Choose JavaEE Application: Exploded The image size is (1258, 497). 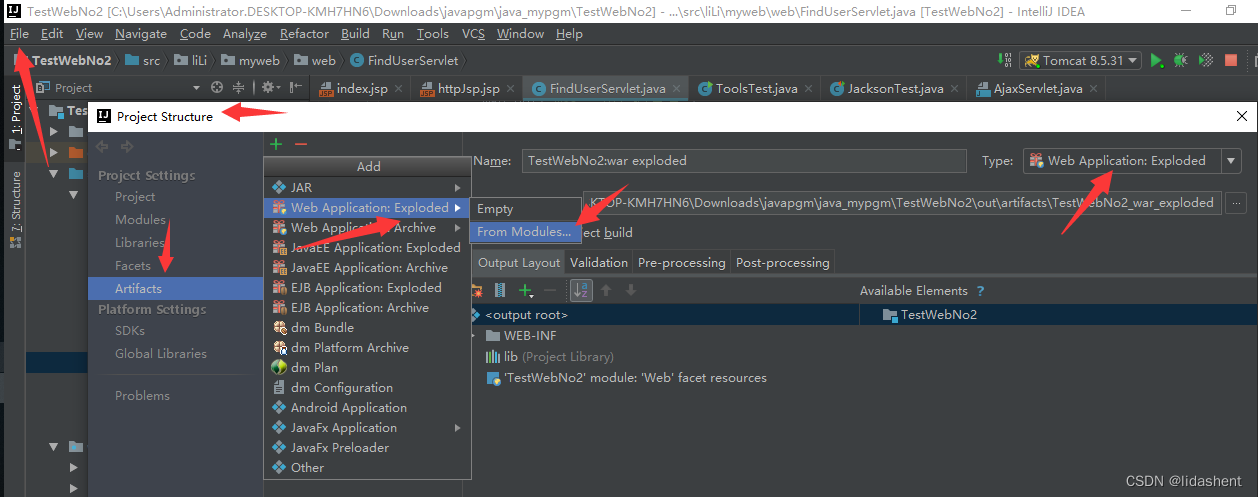tap(367, 247)
